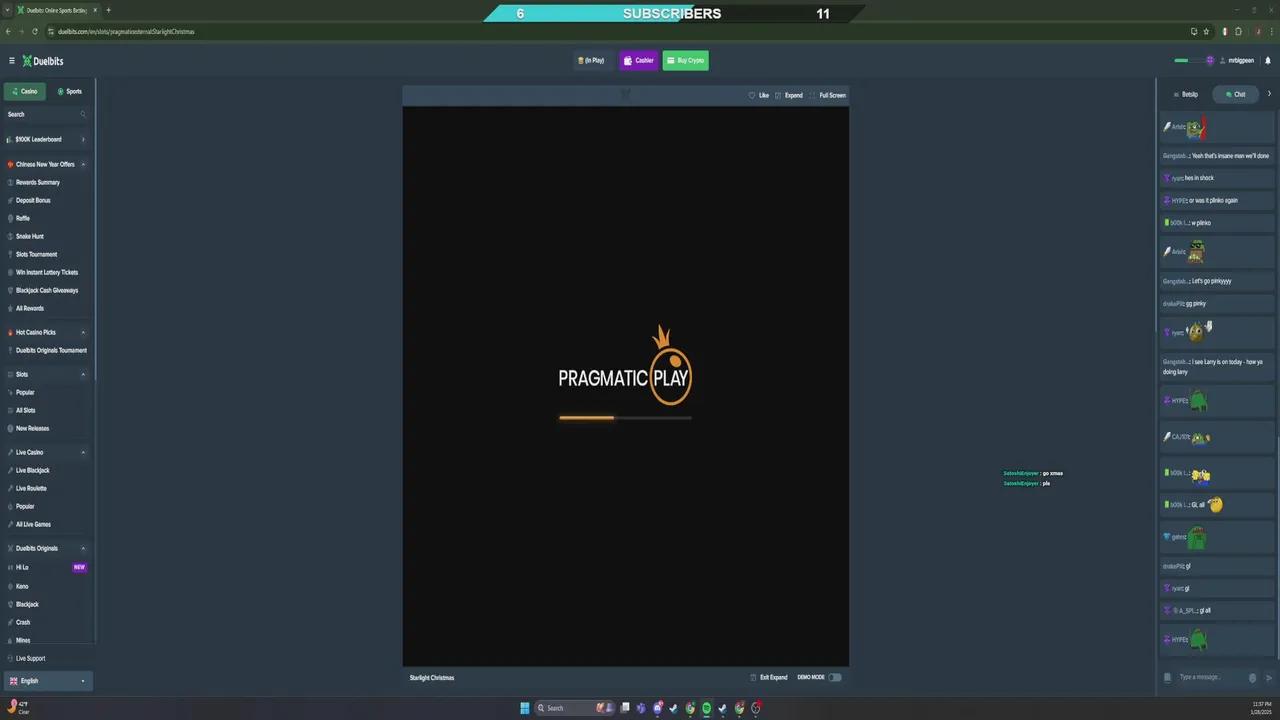Open the Betslip tab
This screenshot has height=720, width=1280.
coord(1186,94)
